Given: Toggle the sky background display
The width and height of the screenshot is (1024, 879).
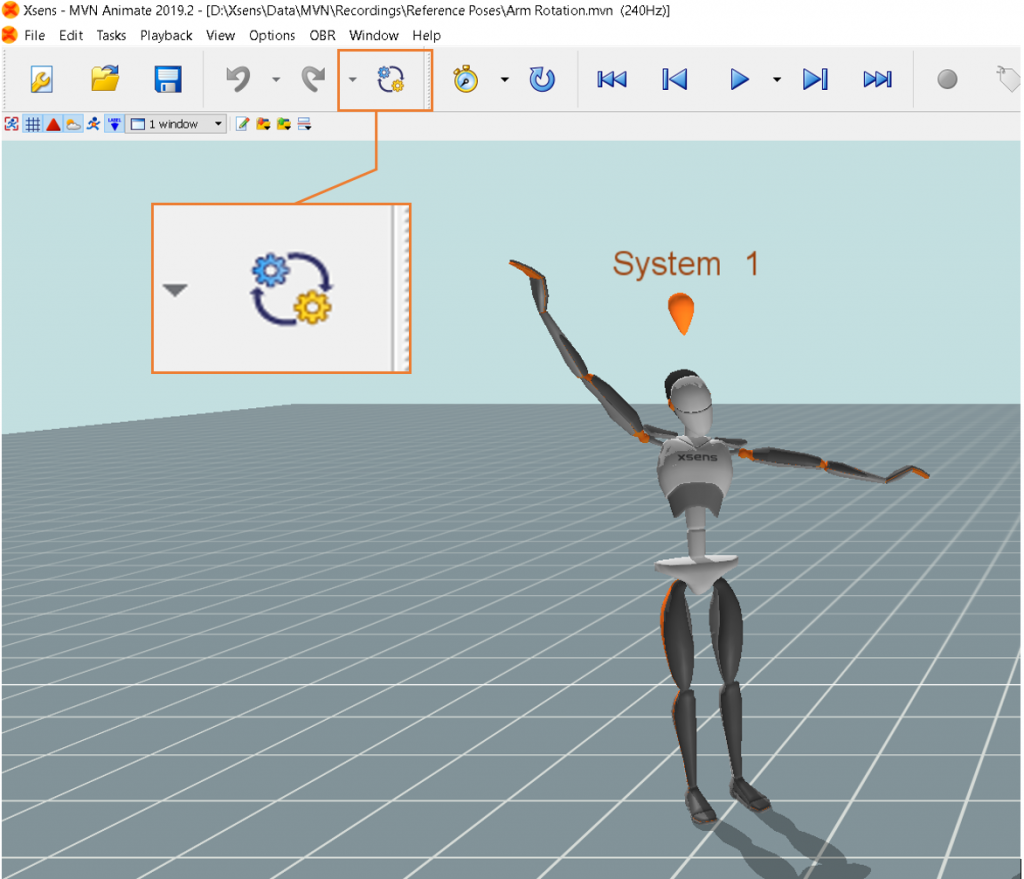Looking at the screenshot, I should pyautogui.click(x=74, y=124).
